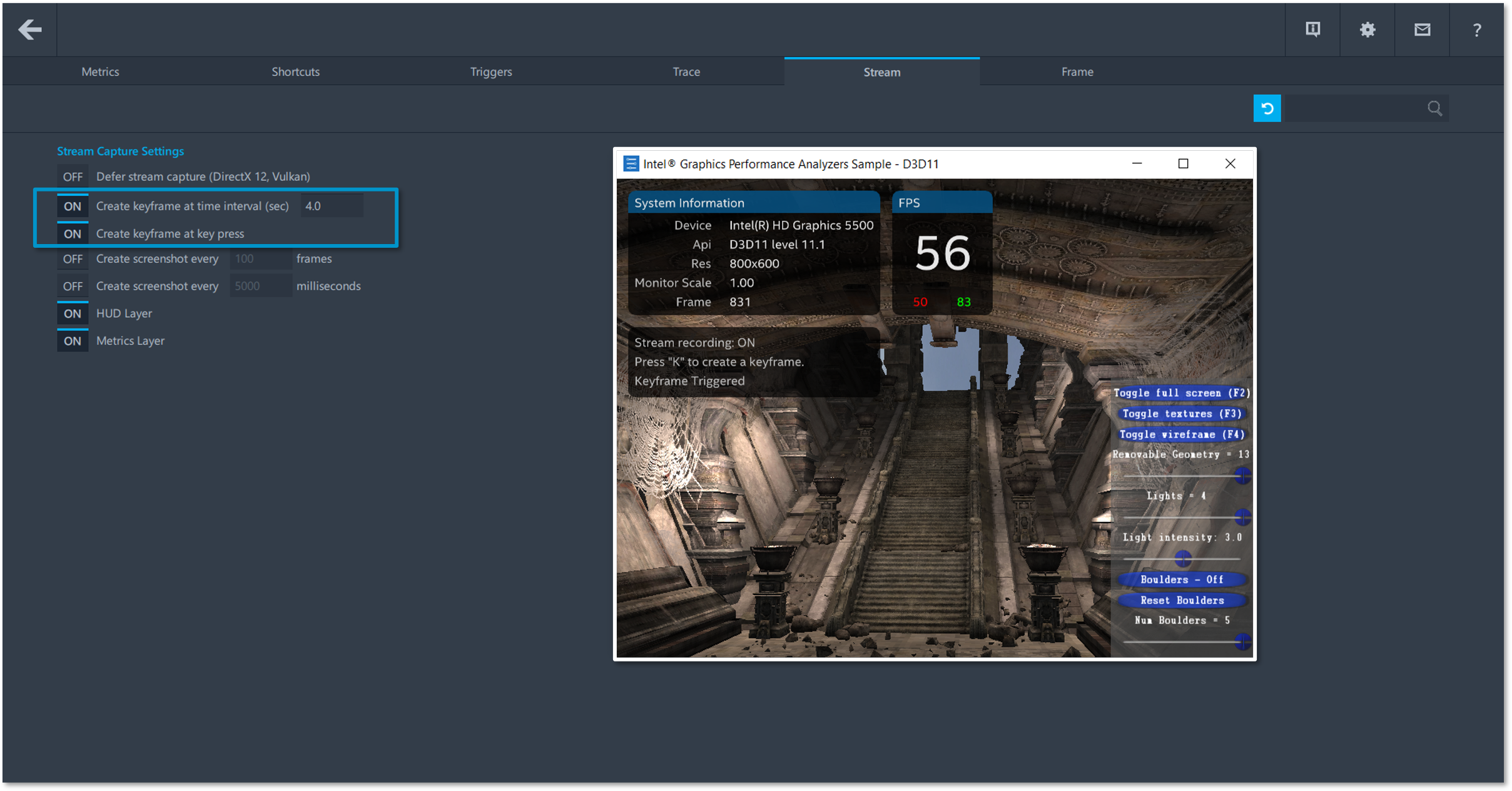1512x791 pixels.
Task: Toggle Defer stream capture switch on
Action: coord(73,176)
